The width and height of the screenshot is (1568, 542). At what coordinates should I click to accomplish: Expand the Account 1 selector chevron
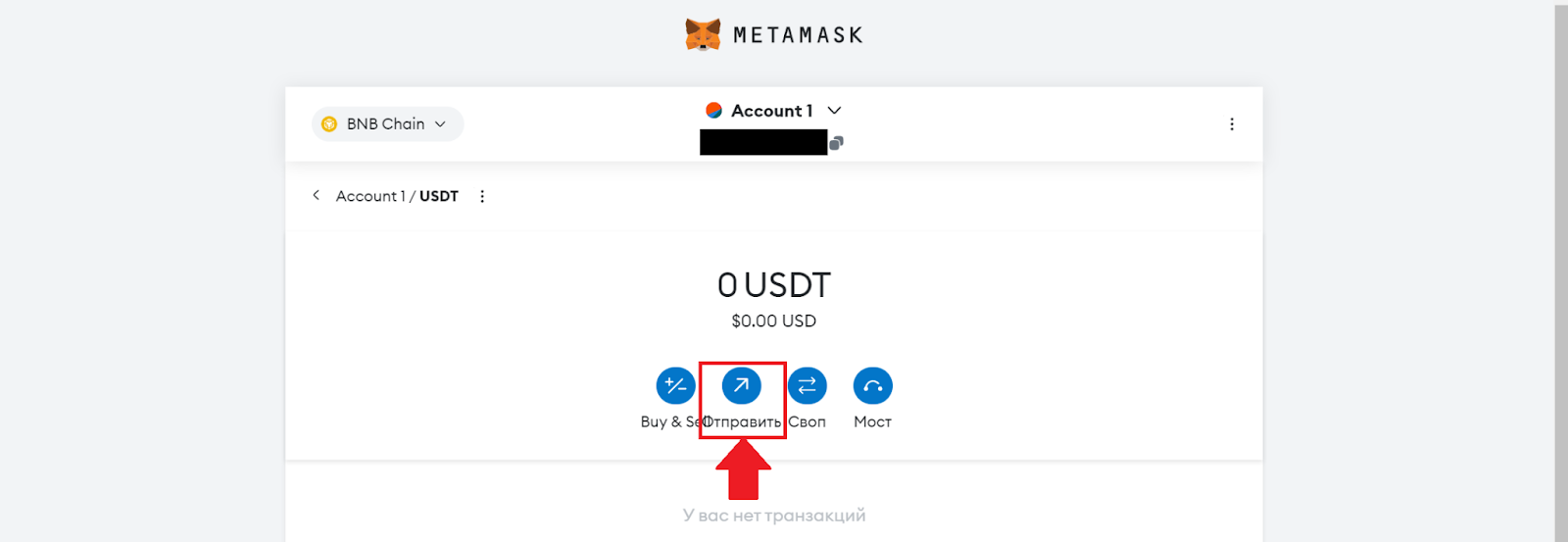[x=835, y=111]
